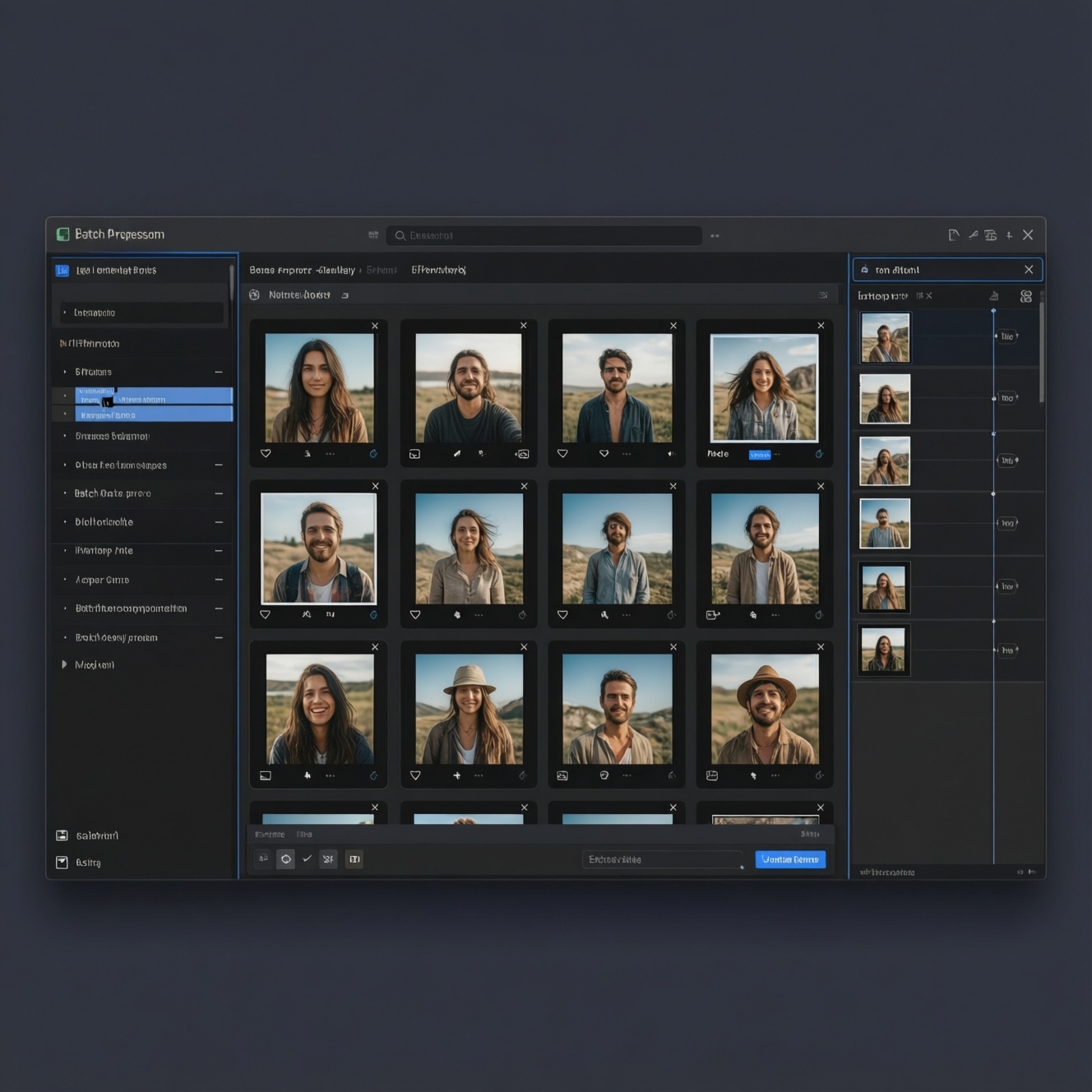1092x1092 pixels.
Task: Click plus icon under bucket-hat woman's photo
Action: pyautogui.click(x=457, y=775)
